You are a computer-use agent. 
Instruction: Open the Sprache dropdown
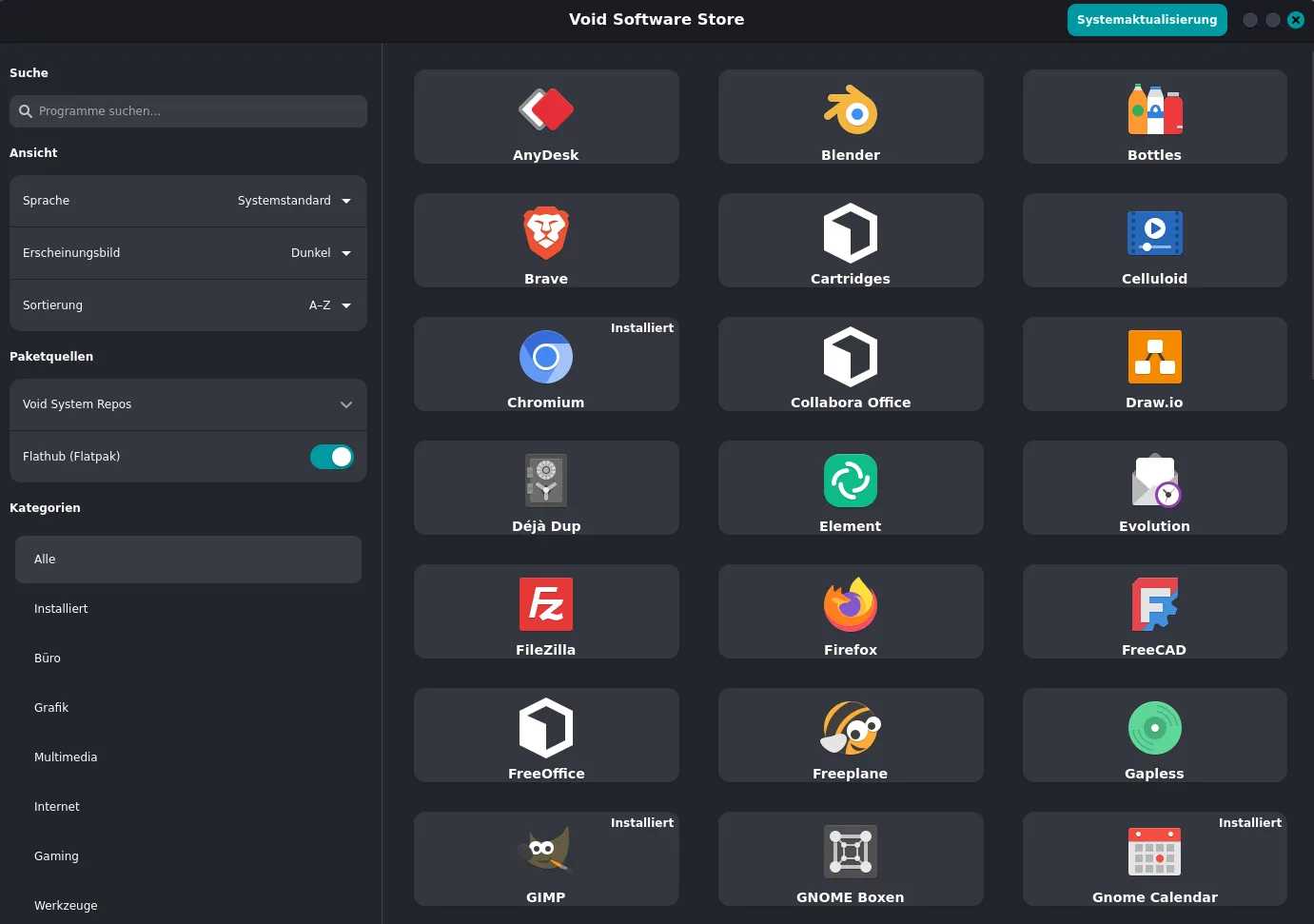pos(294,201)
